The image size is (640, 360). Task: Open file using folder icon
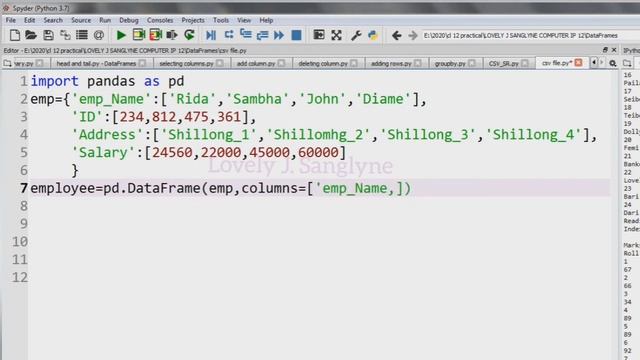tap(31, 35)
